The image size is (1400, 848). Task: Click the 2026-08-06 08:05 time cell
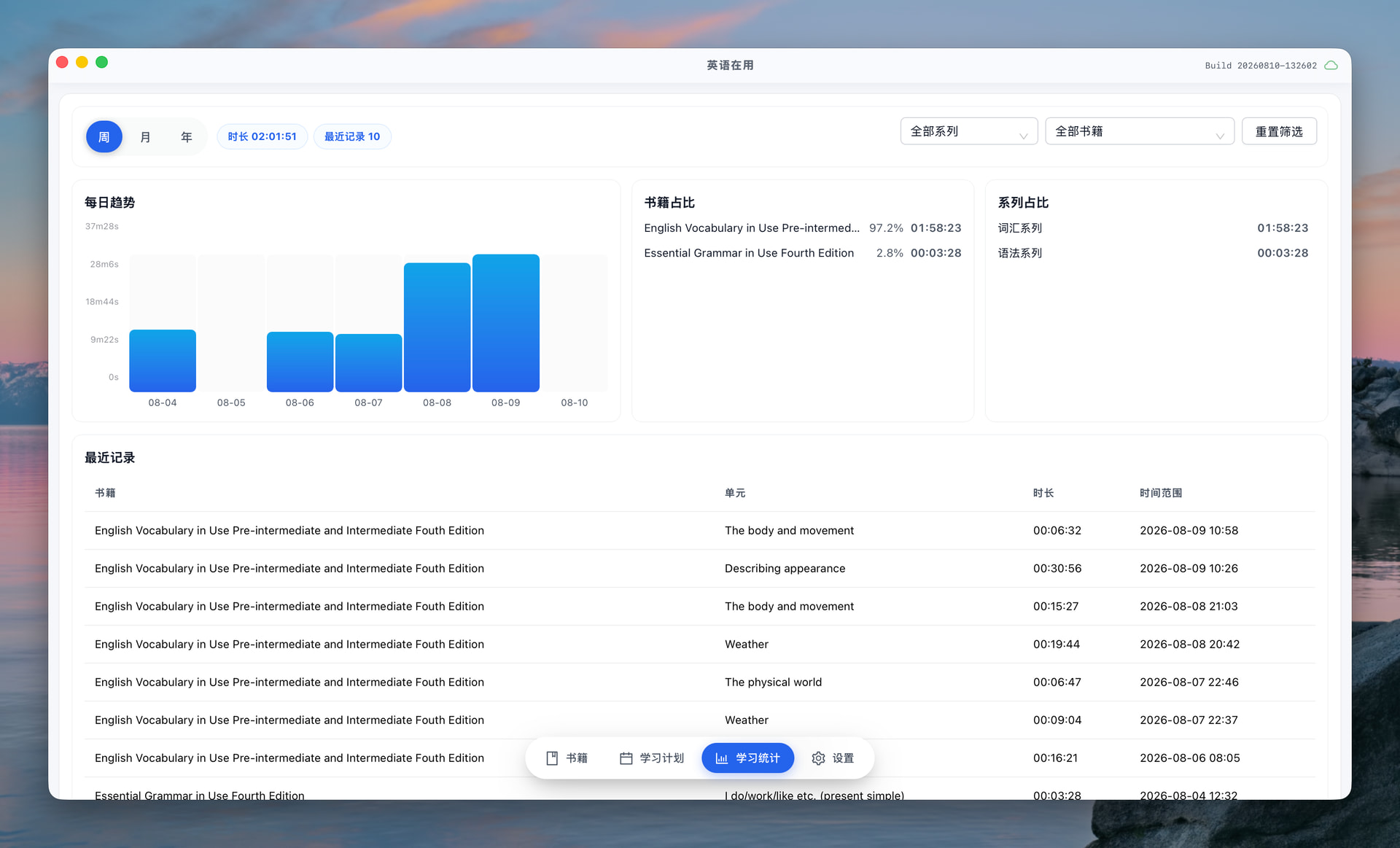point(1189,758)
